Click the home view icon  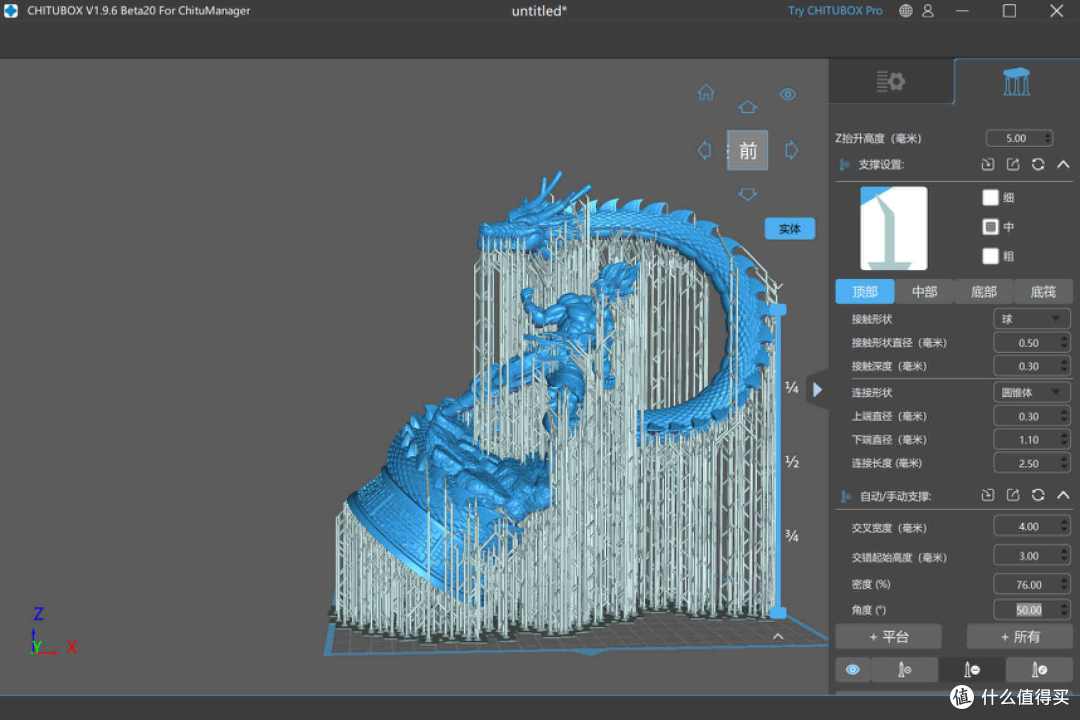coord(706,92)
